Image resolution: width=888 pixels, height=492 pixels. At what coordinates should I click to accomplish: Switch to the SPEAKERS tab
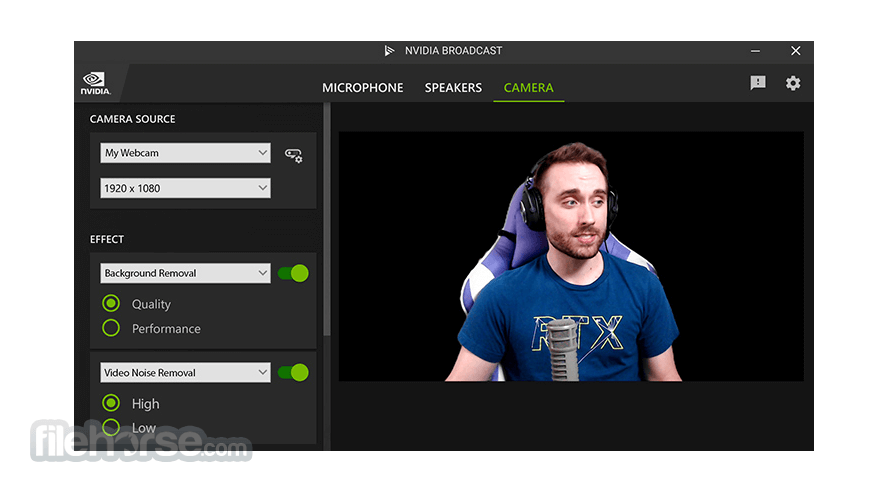click(x=453, y=88)
